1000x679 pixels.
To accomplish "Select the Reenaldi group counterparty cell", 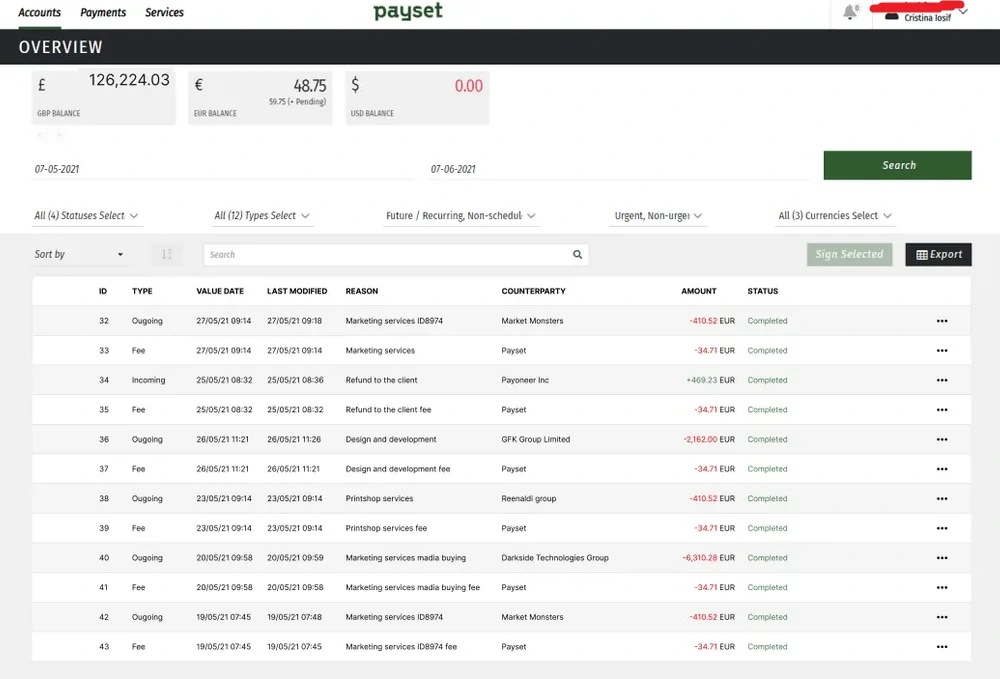I will pos(529,499).
